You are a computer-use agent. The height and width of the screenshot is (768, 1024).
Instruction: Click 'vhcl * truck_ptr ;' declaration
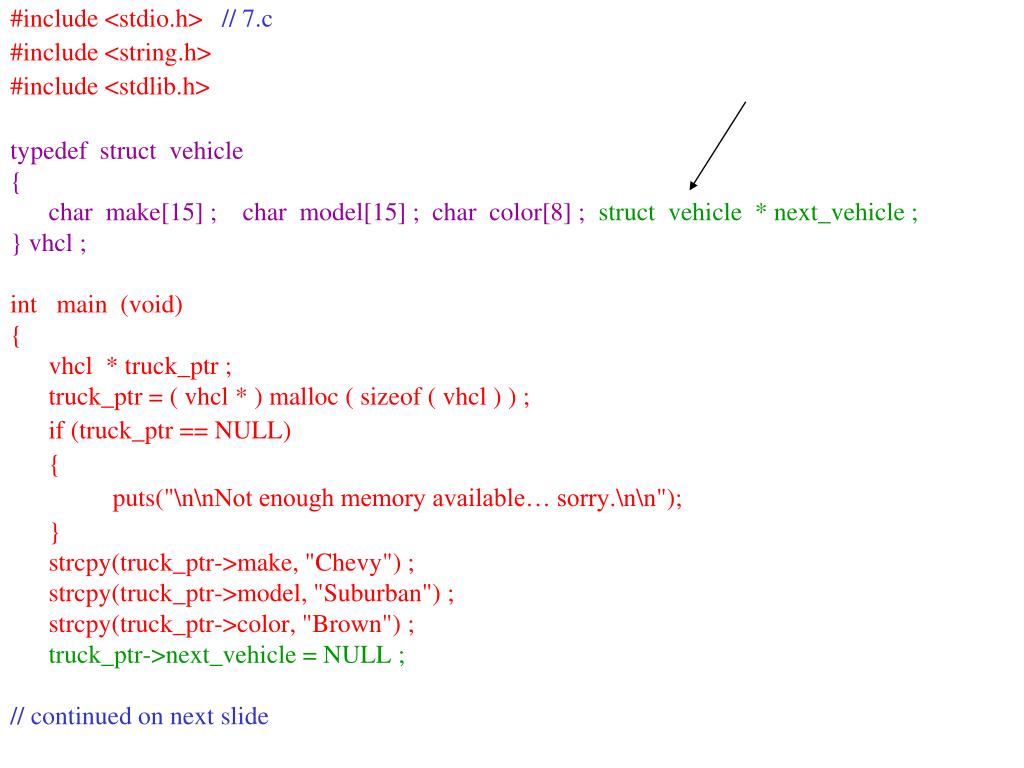(140, 366)
